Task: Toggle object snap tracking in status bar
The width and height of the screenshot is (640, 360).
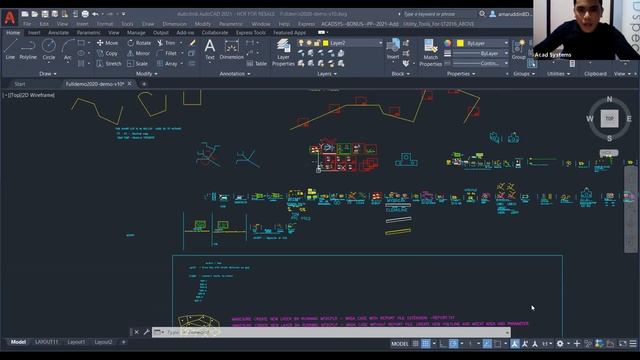Action: click(x=487, y=344)
